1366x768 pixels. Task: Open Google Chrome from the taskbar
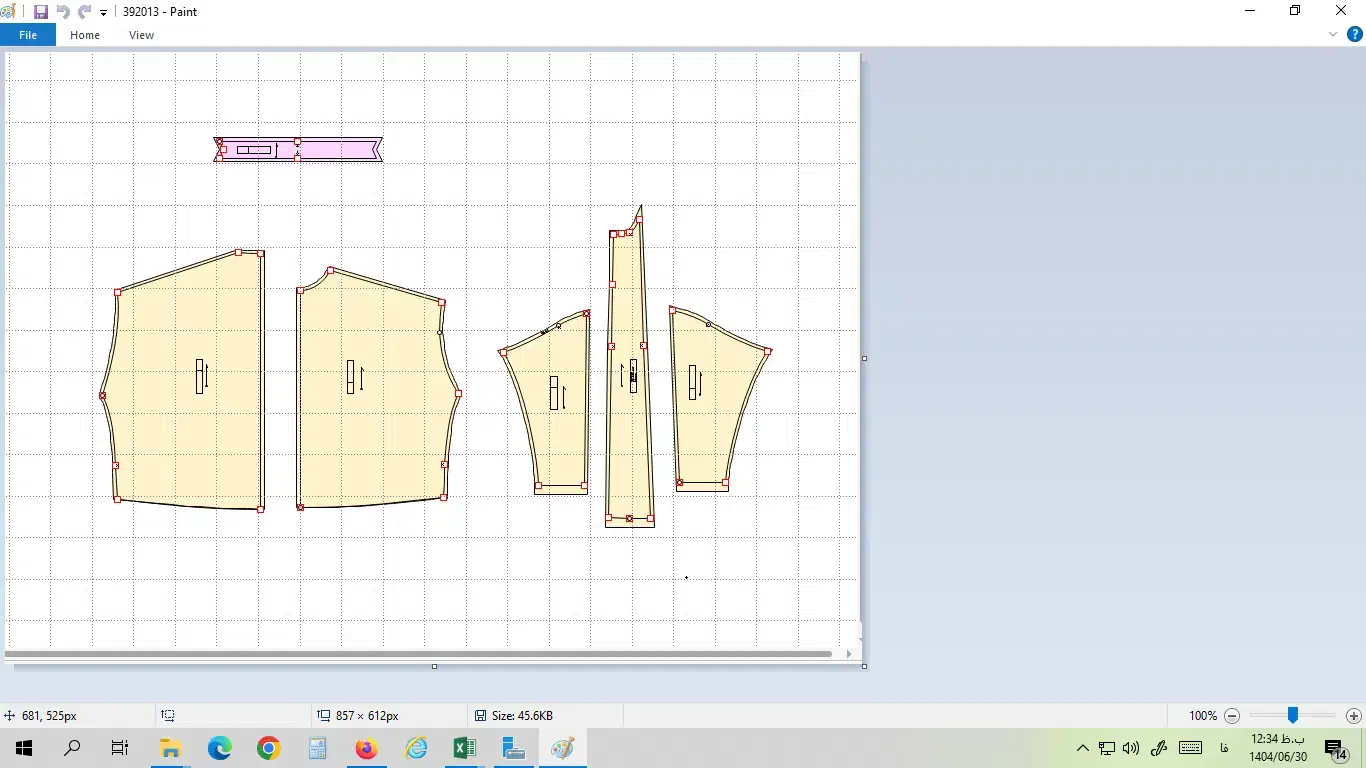(268, 748)
